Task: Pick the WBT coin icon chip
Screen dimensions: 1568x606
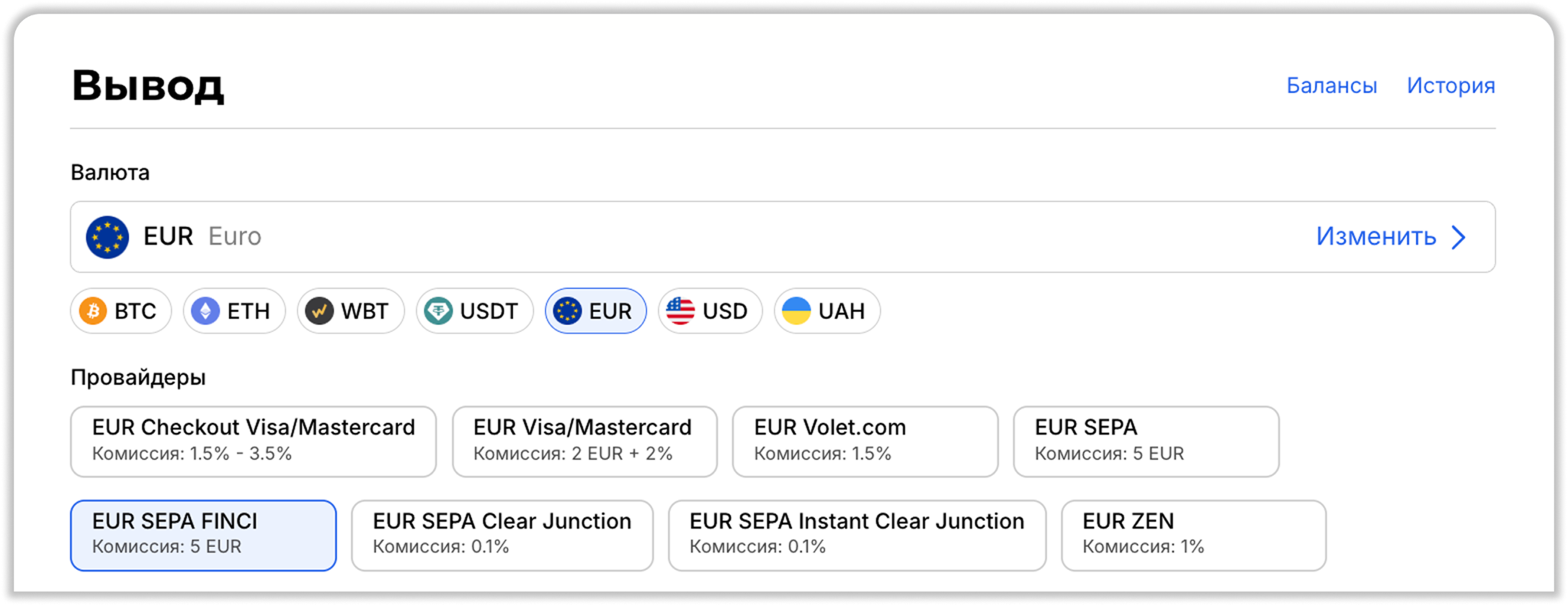Action: click(x=351, y=311)
